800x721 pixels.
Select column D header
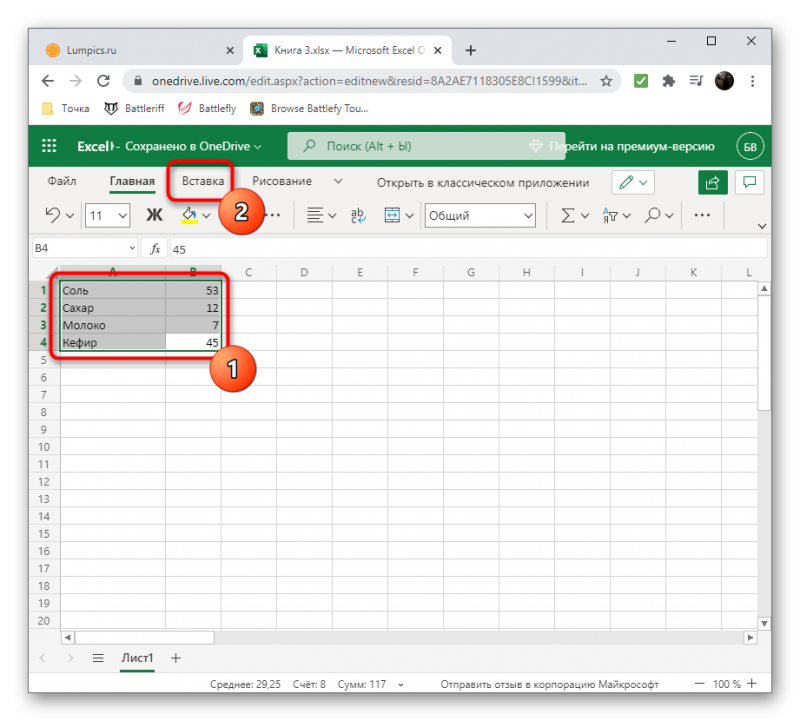[x=304, y=272]
